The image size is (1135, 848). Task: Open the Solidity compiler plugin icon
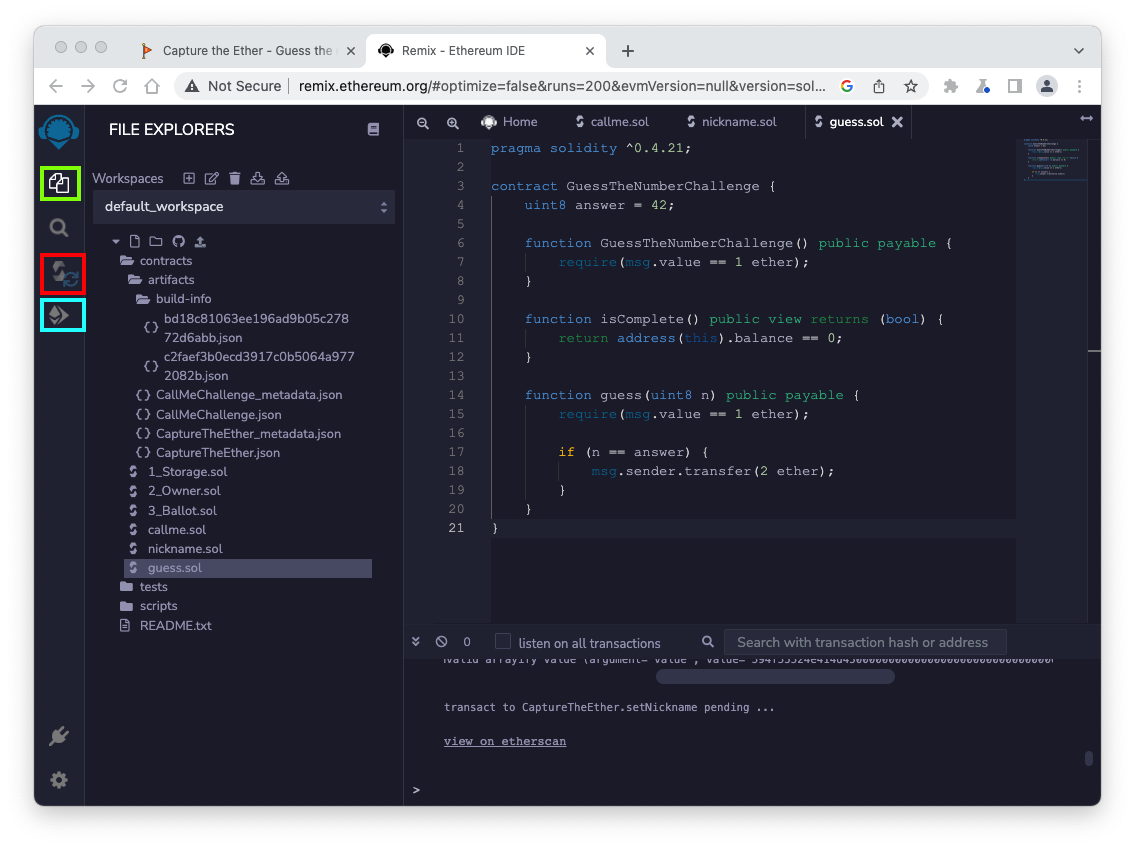coord(62,274)
